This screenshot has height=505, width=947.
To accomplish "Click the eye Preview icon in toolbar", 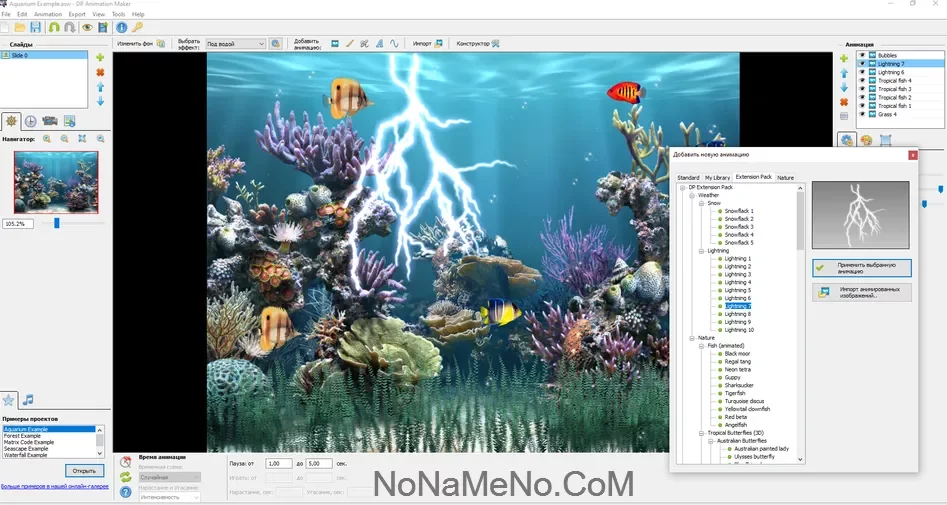I will [x=87, y=27].
